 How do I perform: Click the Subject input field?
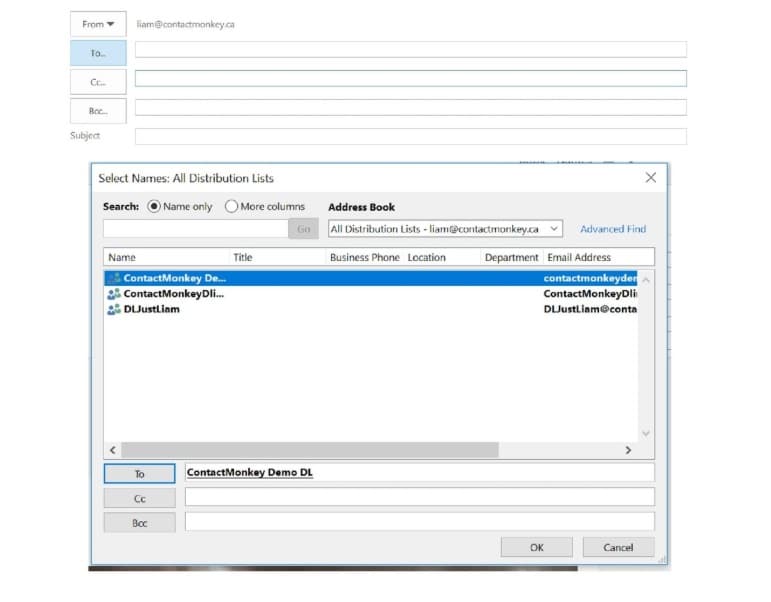411,137
